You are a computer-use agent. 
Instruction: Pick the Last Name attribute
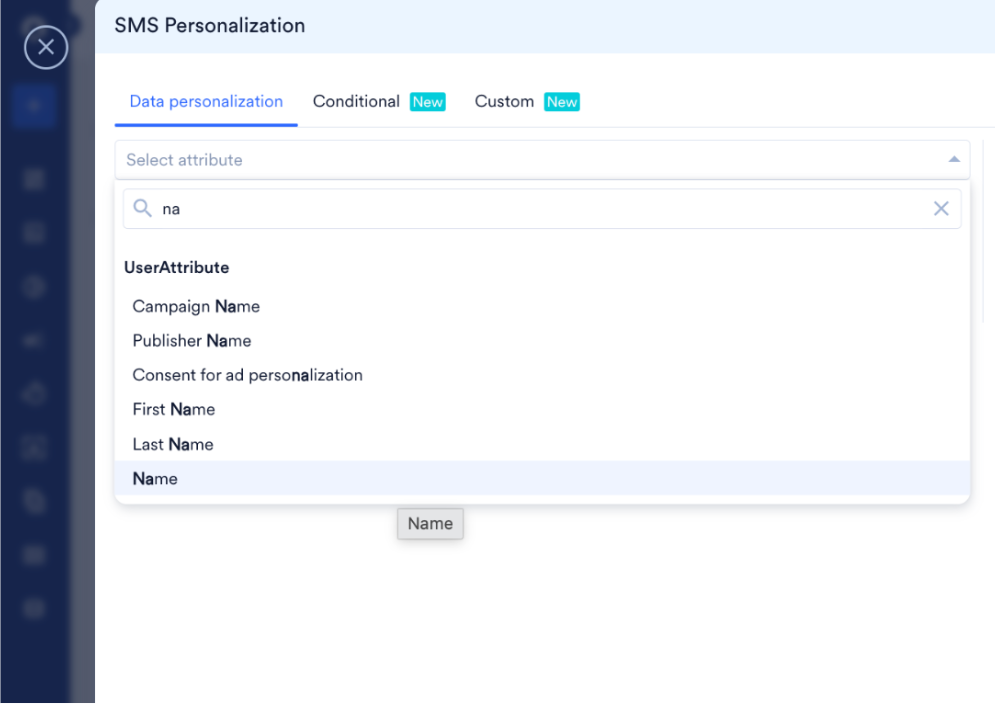click(542, 444)
